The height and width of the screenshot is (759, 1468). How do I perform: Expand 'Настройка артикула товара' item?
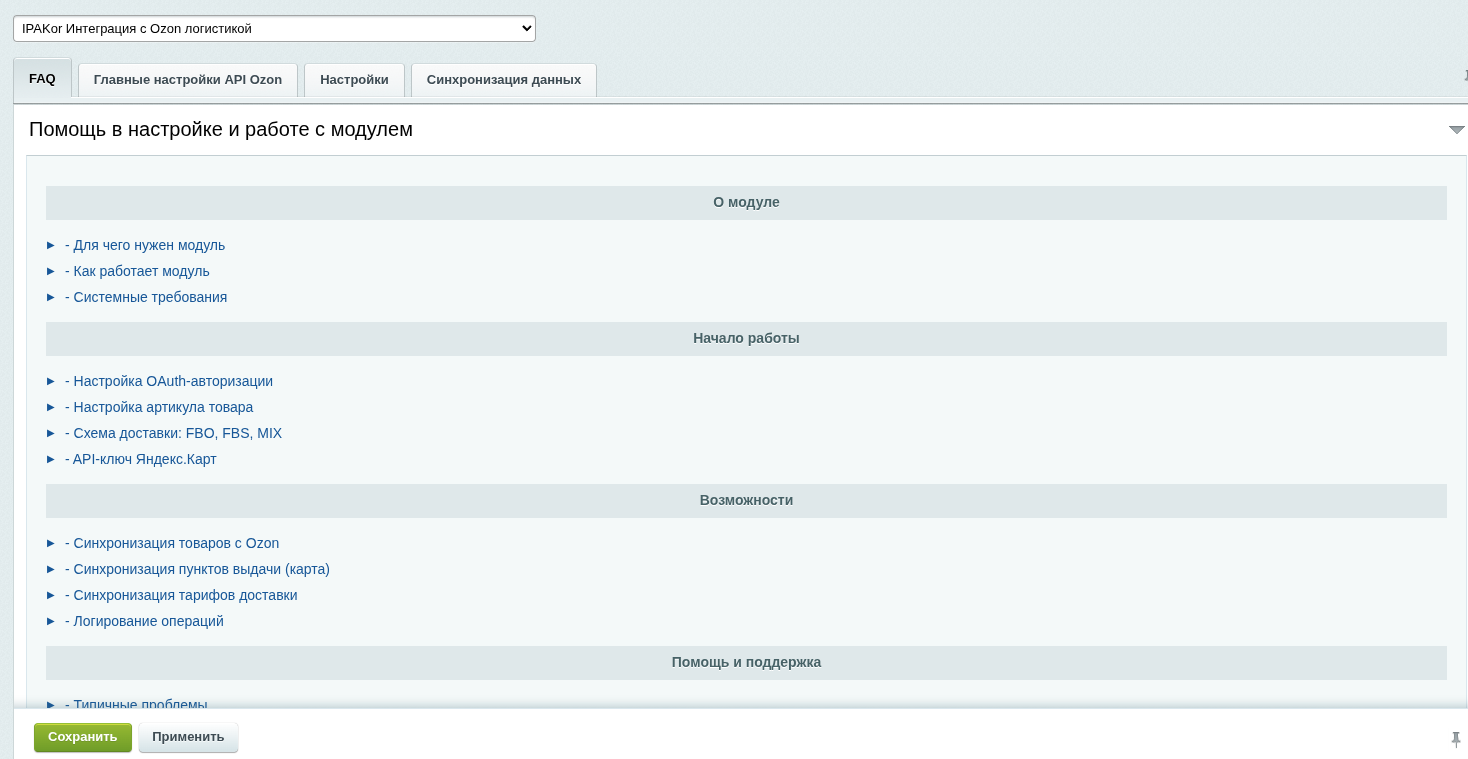(159, 407)
